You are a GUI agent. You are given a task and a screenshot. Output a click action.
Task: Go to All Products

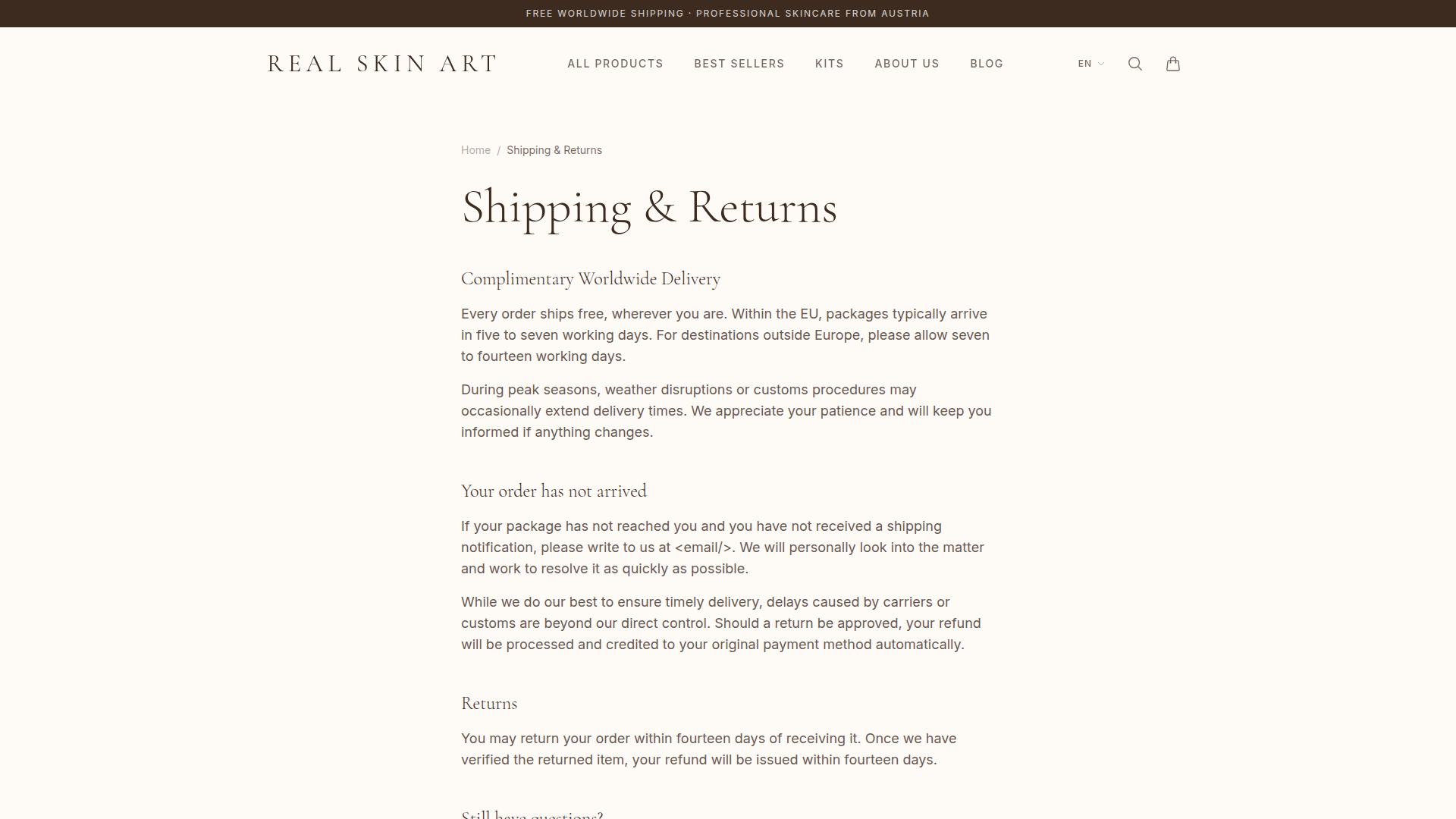pyautogui.click(x=615, y=64)
